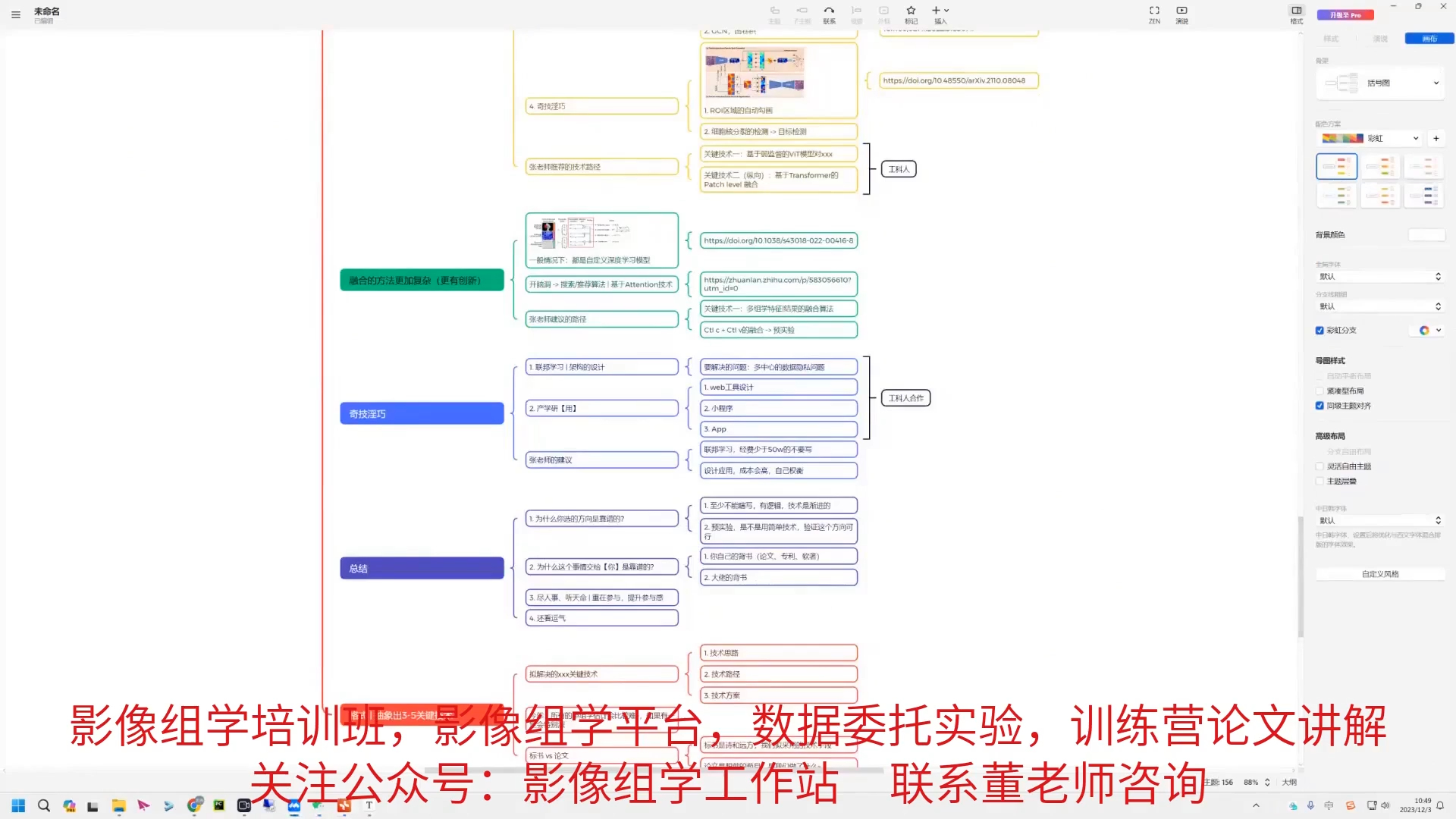Enable the 主题层叠 checkbox
This screenshot has height=819, width=1456.
point(1319,482)
